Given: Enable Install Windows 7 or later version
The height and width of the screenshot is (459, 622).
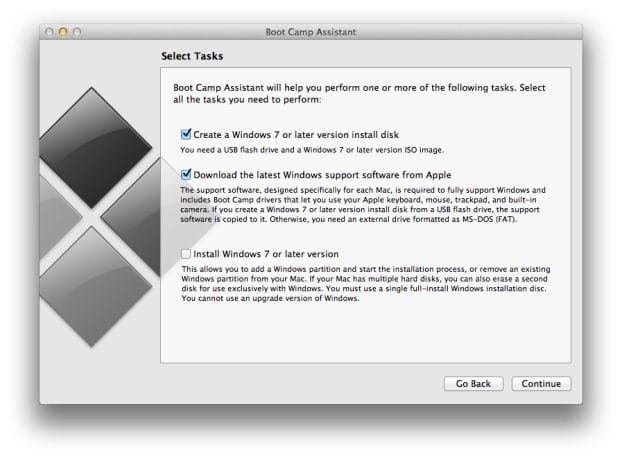Looking at the screenshot, I should [x=186, y=254].
